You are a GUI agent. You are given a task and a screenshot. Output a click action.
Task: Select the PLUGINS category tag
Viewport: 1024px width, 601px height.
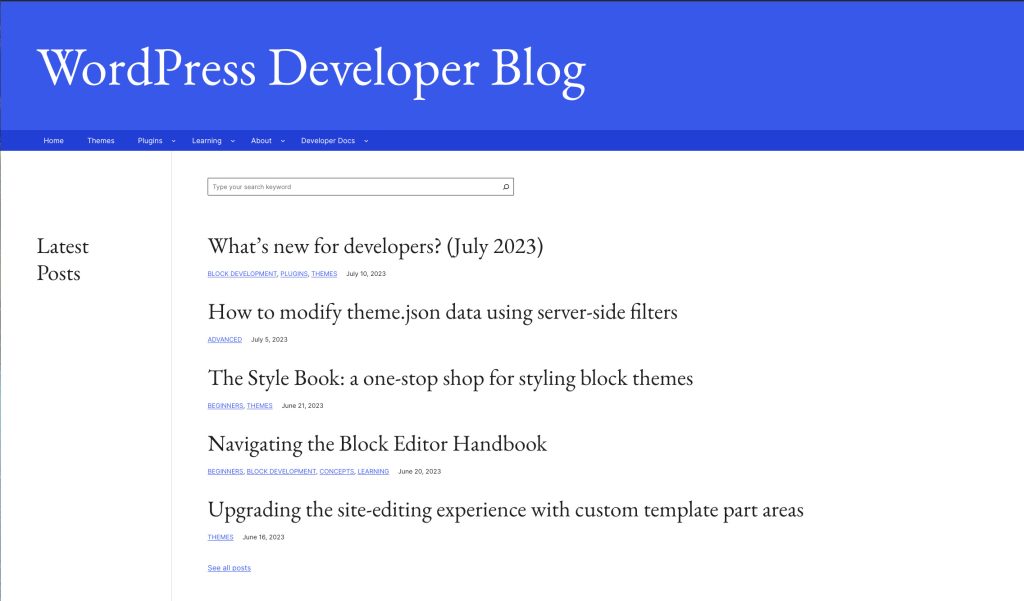point(294,274)
